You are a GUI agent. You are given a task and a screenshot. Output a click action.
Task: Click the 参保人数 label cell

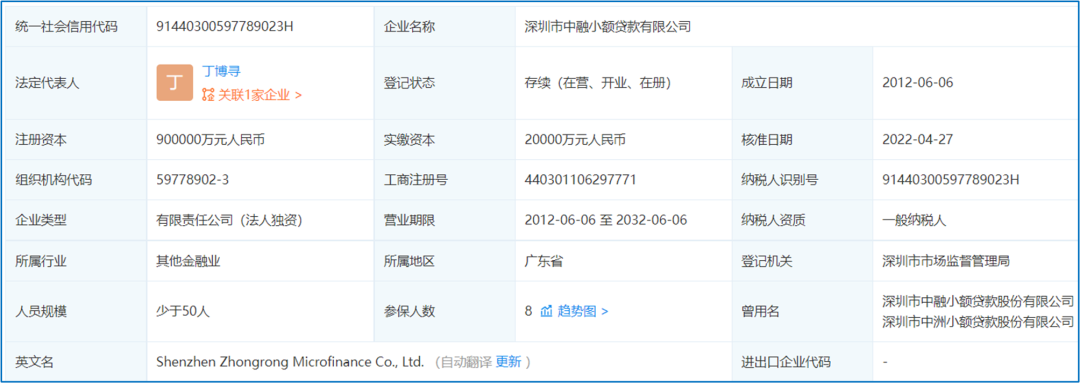pyautogui.click(x=445, y=311)
